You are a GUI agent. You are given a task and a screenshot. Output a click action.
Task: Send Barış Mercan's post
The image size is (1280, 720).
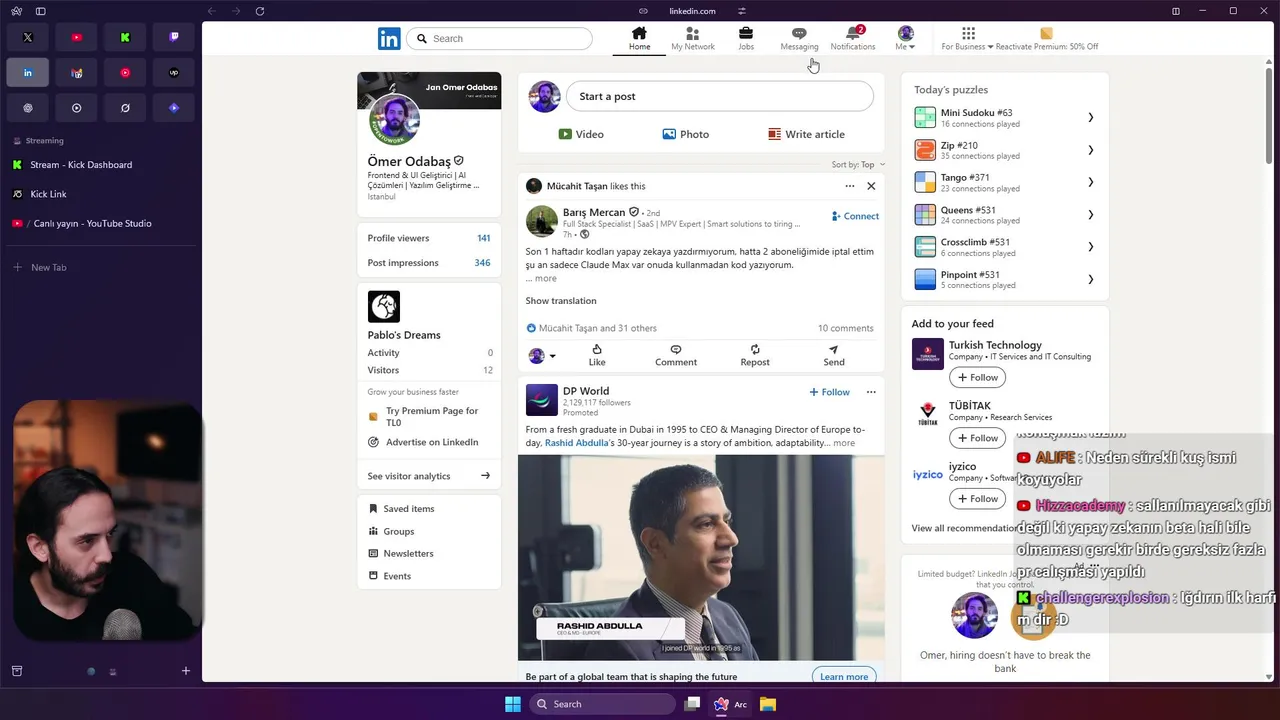click(x=834, y=355)
